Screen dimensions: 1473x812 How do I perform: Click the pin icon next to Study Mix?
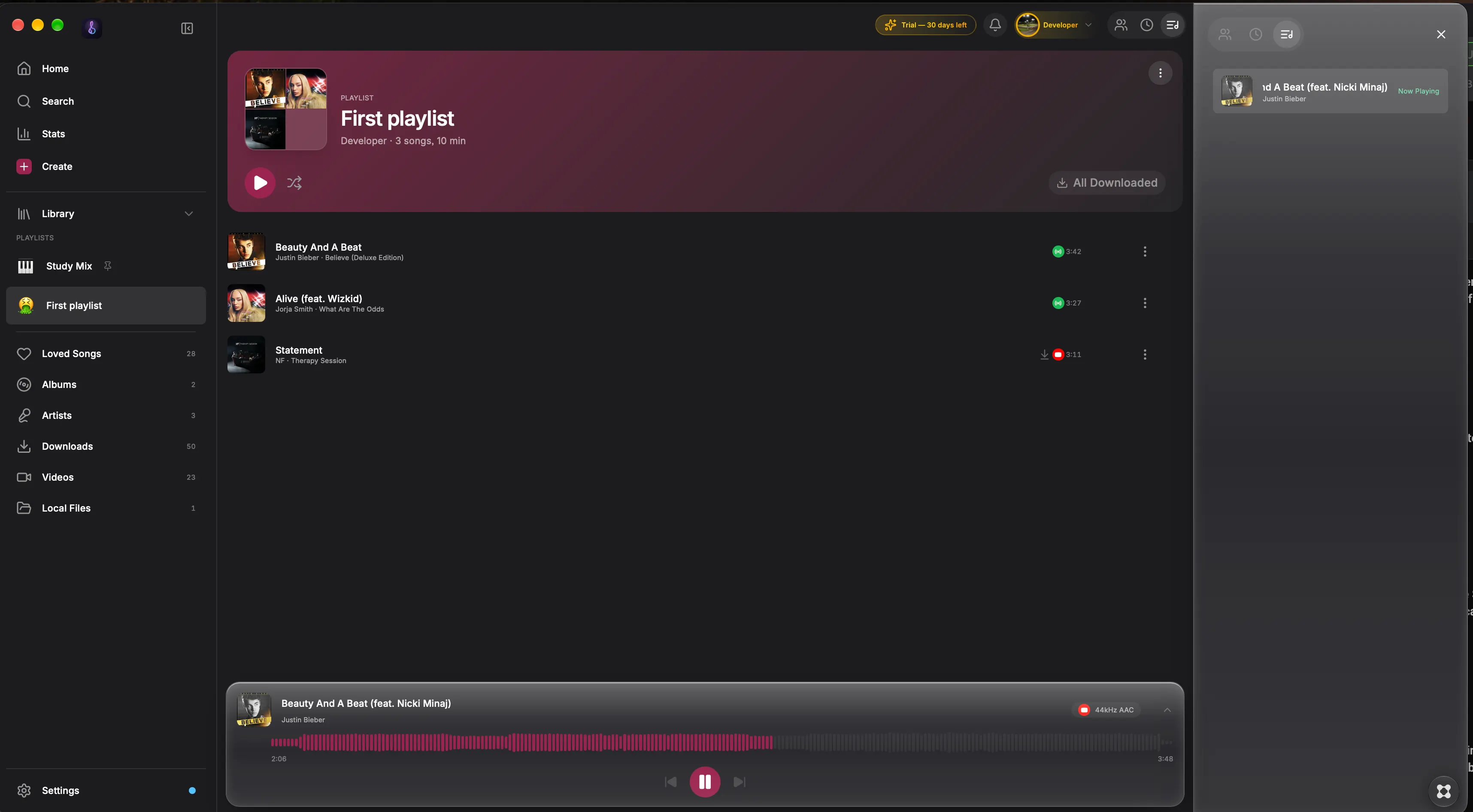coord(107,265)
